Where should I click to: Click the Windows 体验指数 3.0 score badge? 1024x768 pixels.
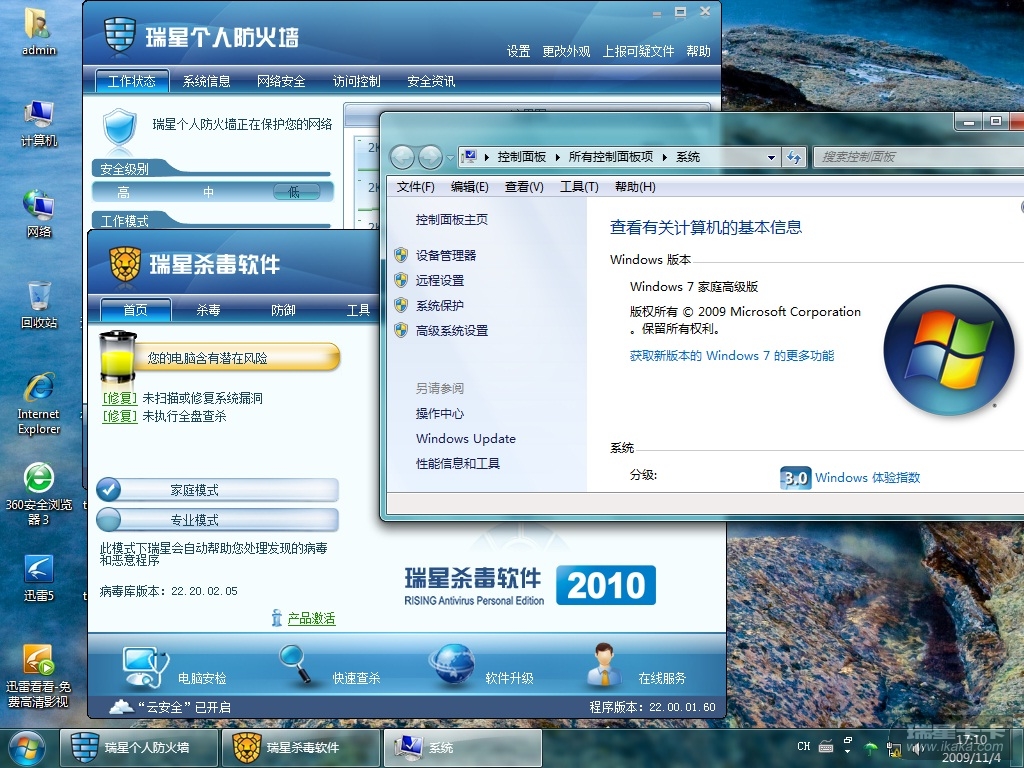coord(795,478)
